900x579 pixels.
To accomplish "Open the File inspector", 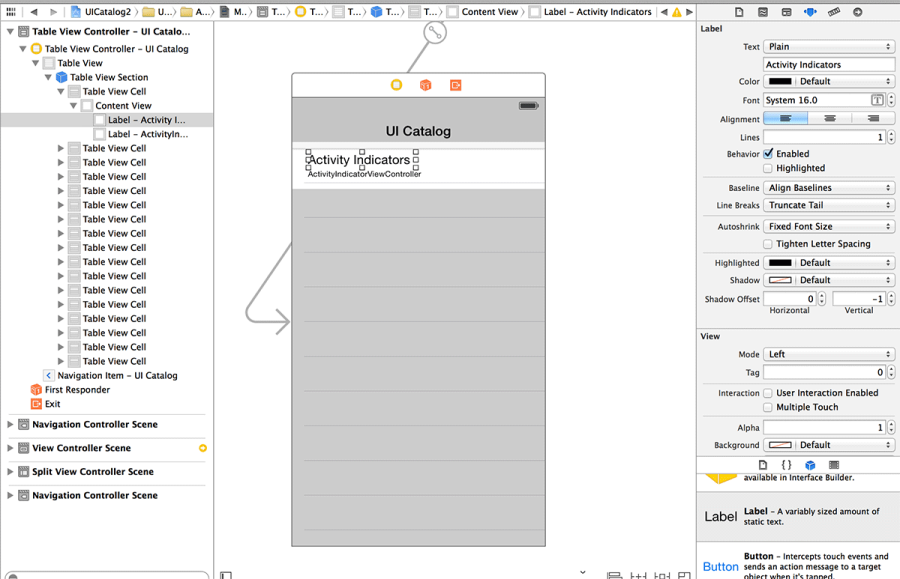I will pos(739,12).
